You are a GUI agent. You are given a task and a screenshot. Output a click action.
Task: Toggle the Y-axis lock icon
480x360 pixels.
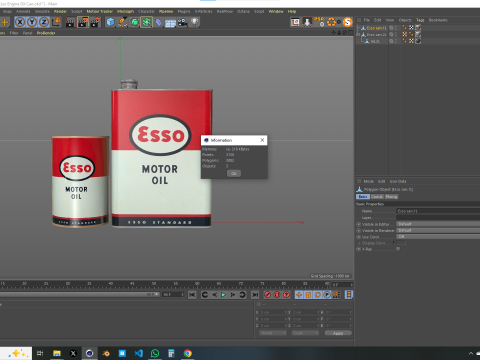coord(32,22)
